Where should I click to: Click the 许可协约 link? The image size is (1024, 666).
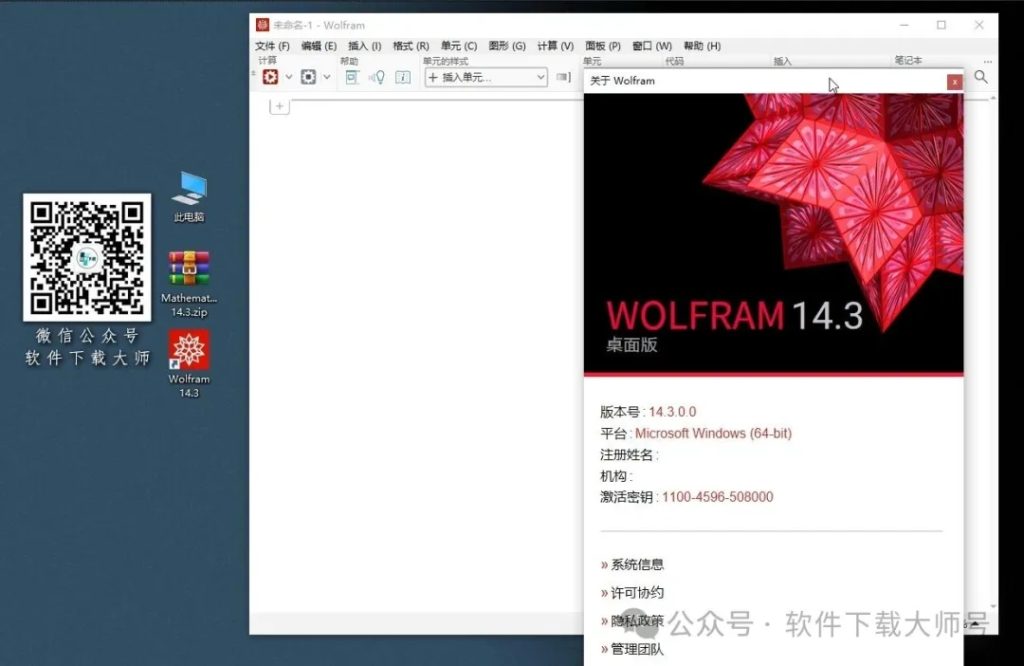pyautogui.click(x=636, y=592)
